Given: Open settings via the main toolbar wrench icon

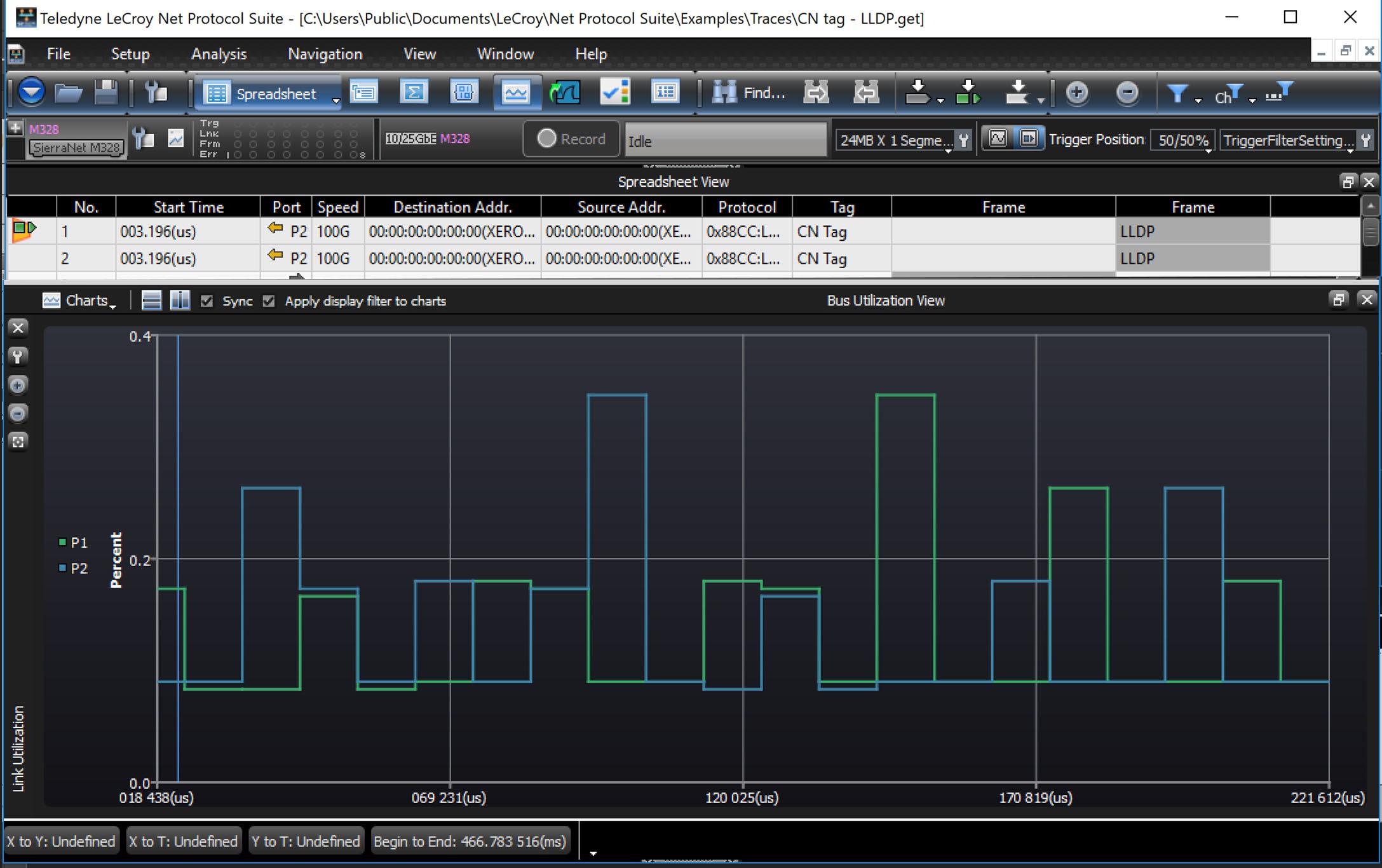Looking at the screenshot, I should coord(156,93).
